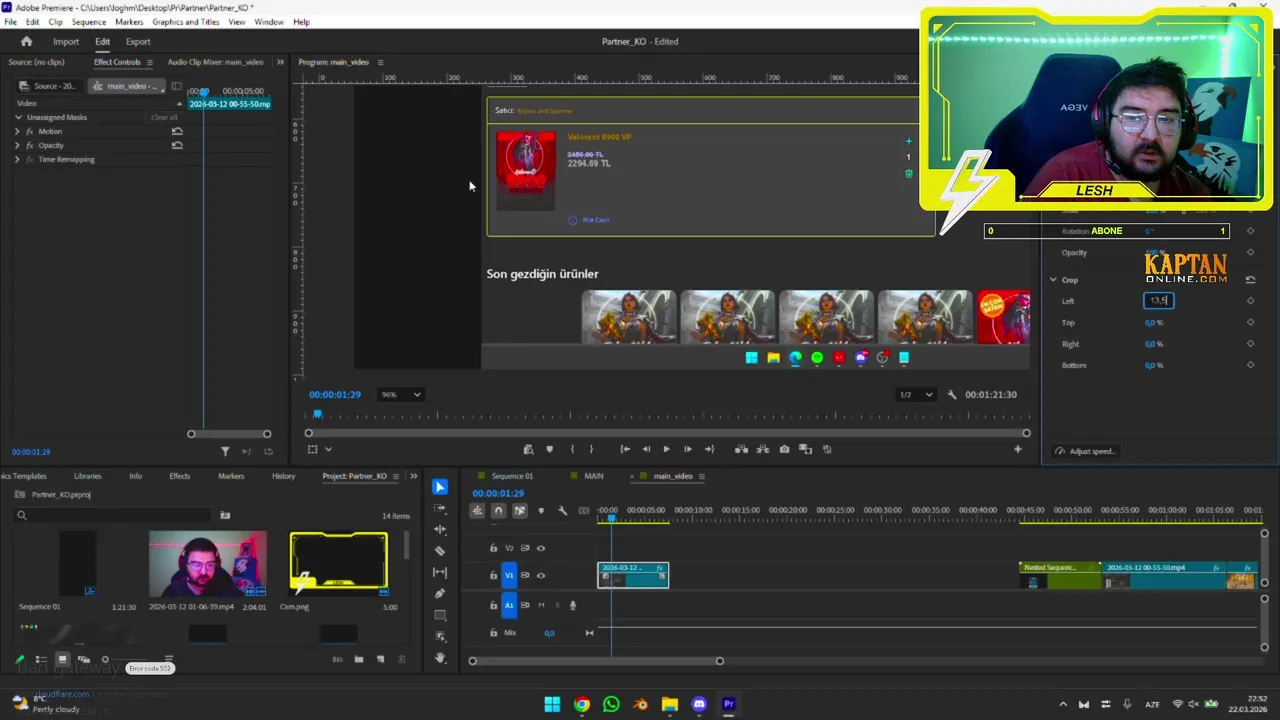Click Clear all for unassigned masks
This screenshot has width=1280, height=720.
coord(164,117)
